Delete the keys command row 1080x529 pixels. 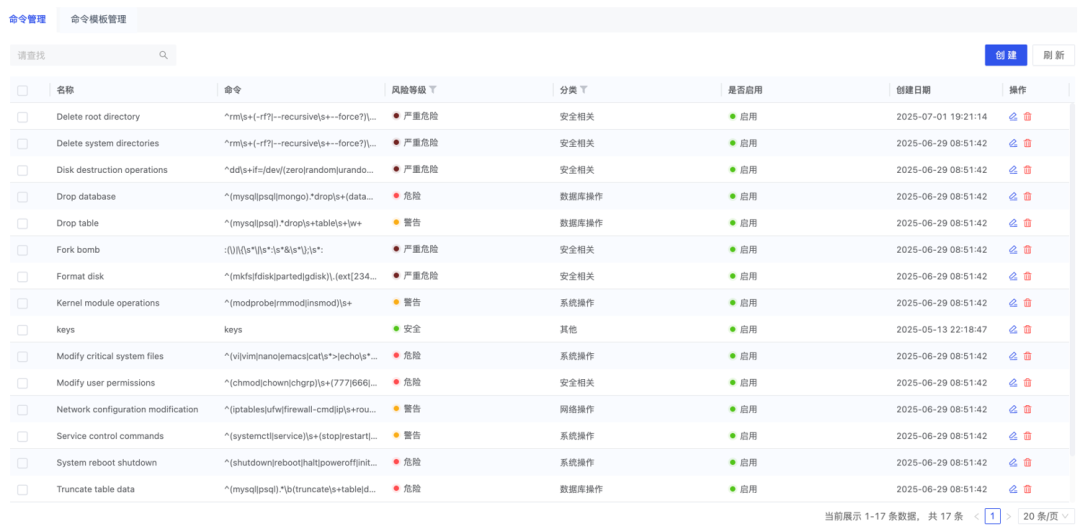[x=1027, y=329]
